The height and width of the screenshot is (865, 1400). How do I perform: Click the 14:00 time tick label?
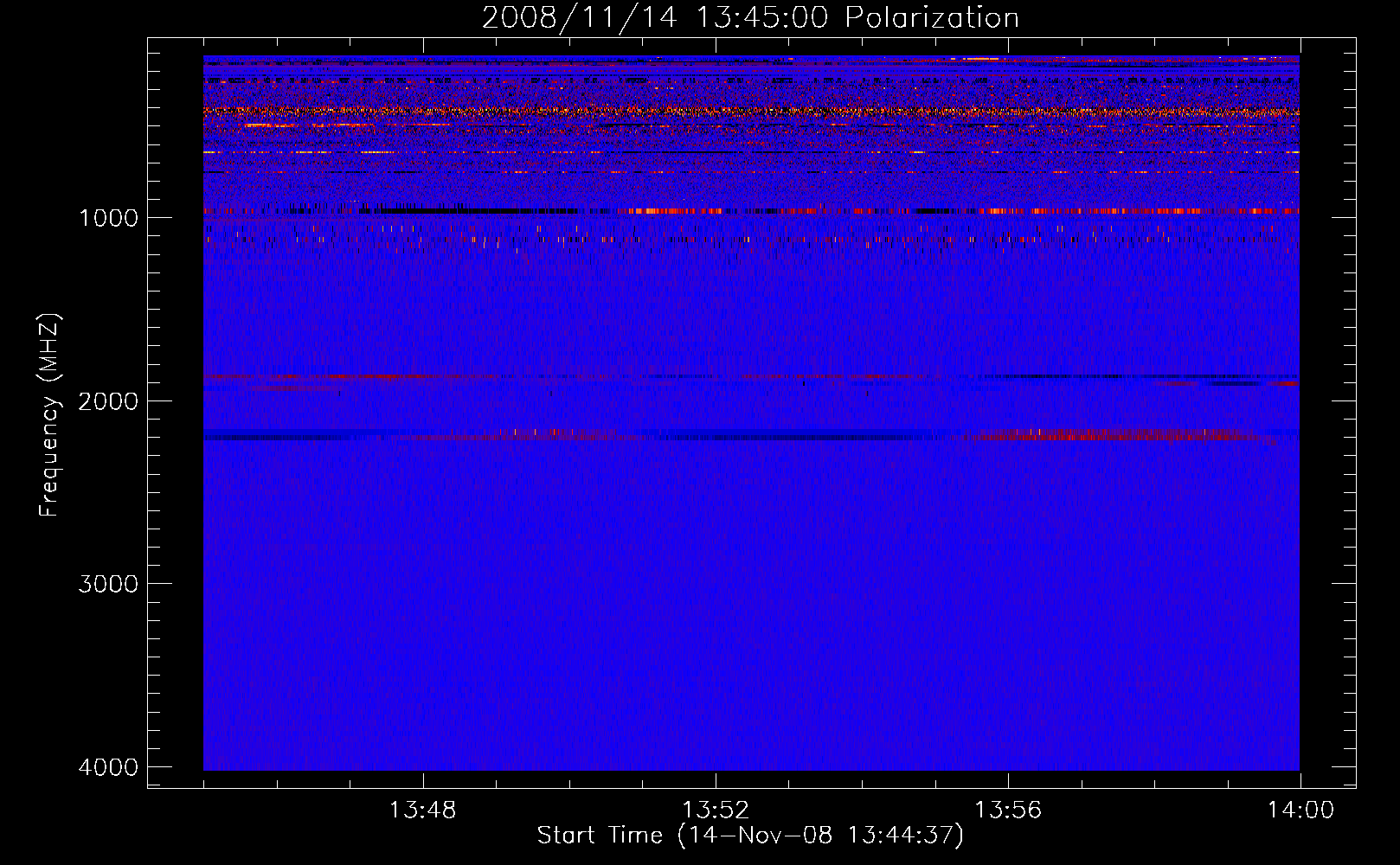[1300, 811]
